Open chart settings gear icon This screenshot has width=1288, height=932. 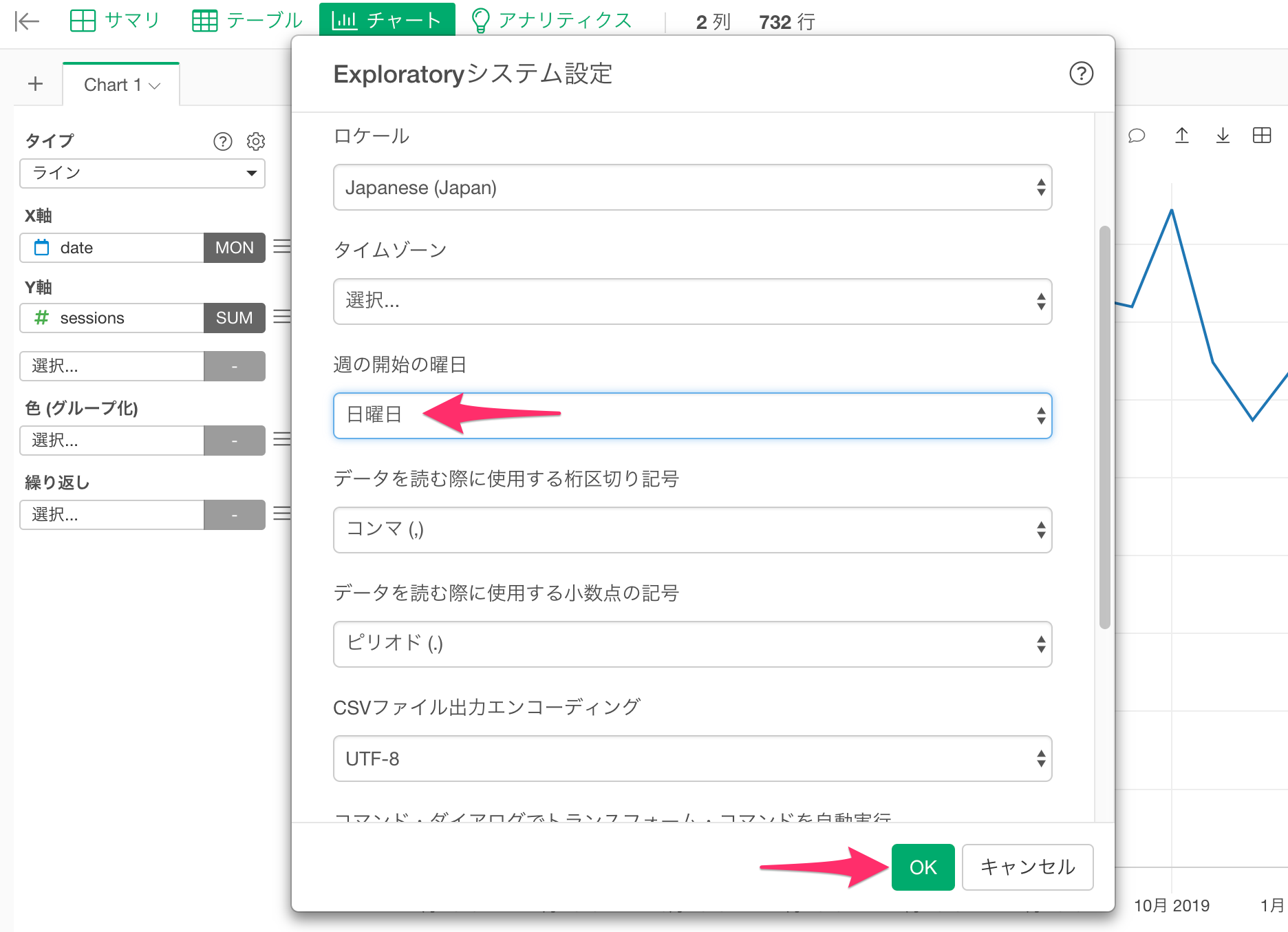pos(256,141)
